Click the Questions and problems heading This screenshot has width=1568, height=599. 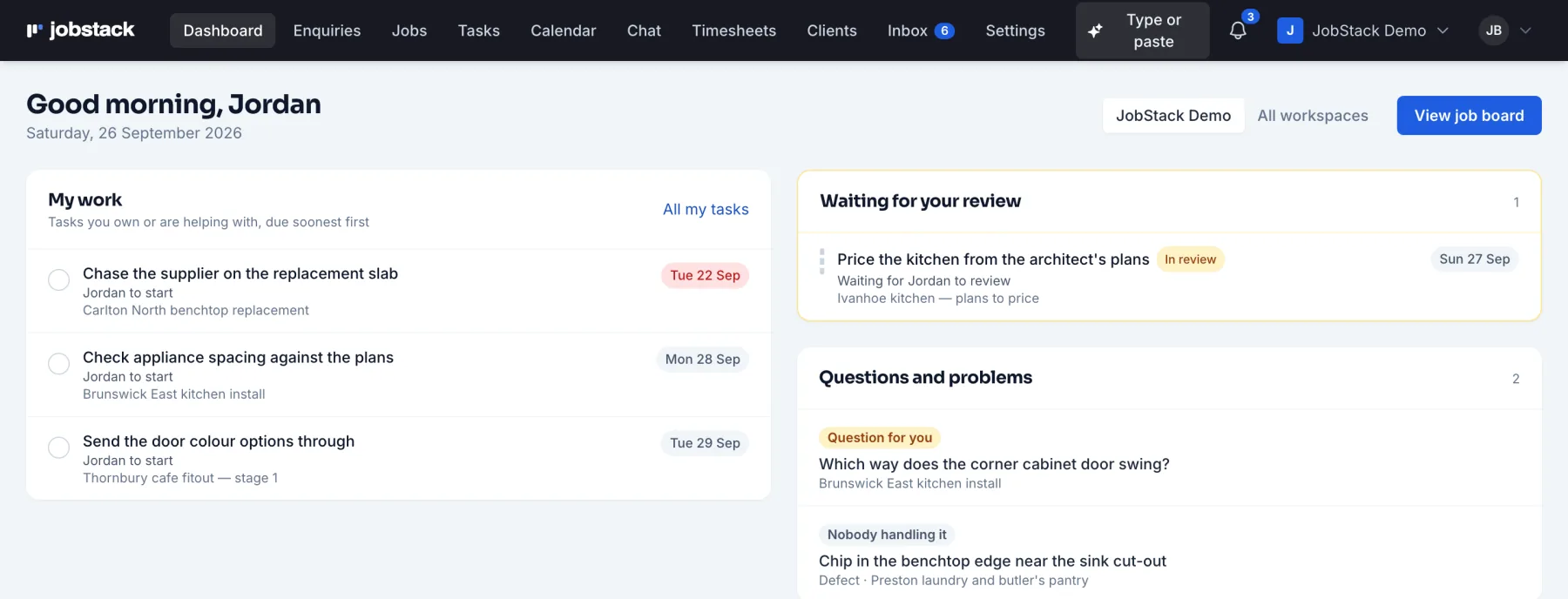point(925,378)
